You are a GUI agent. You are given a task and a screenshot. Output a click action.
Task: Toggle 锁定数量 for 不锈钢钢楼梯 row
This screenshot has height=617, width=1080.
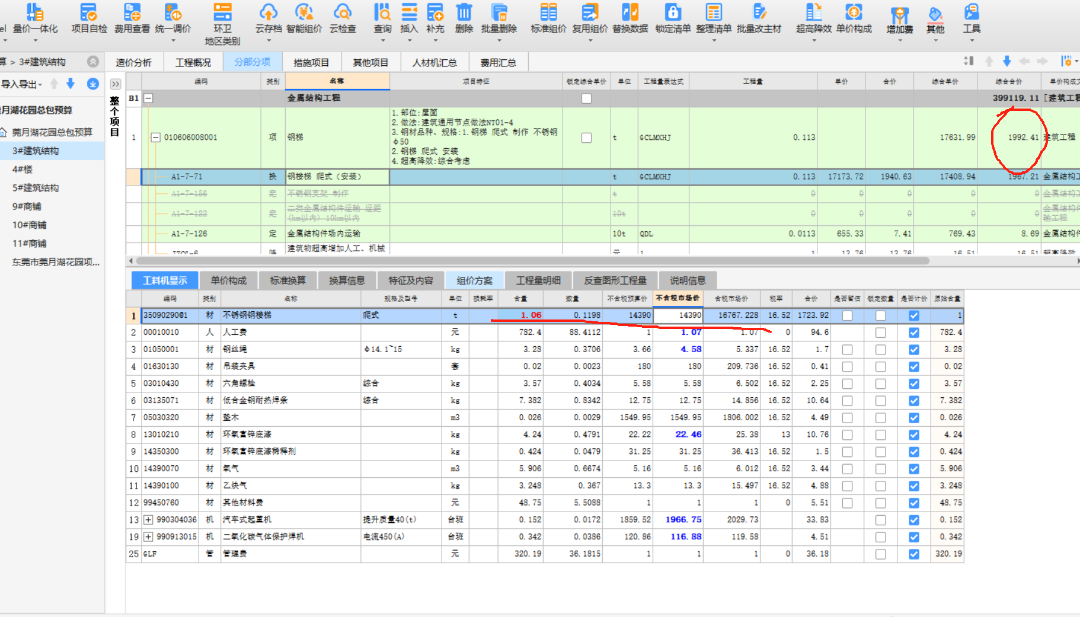pyautogui.click(x=880, y=315)
